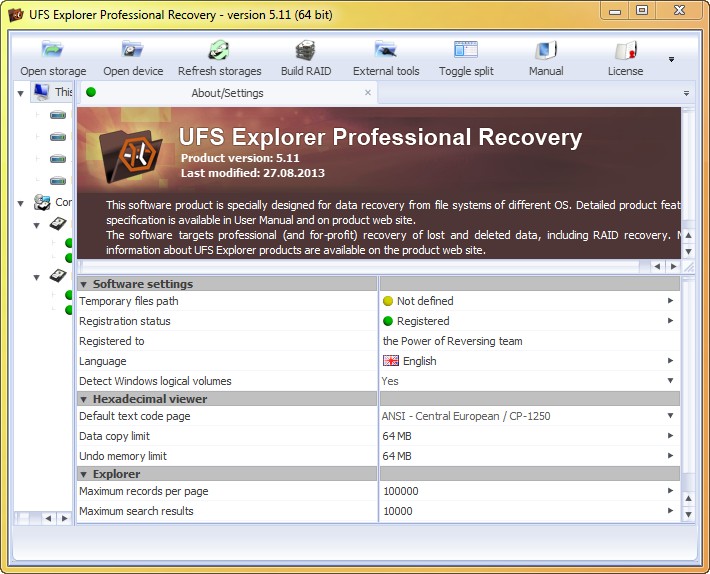Select the Connected storages tree node icon
This screenshot has height=574, width=710.
point(42,202)
